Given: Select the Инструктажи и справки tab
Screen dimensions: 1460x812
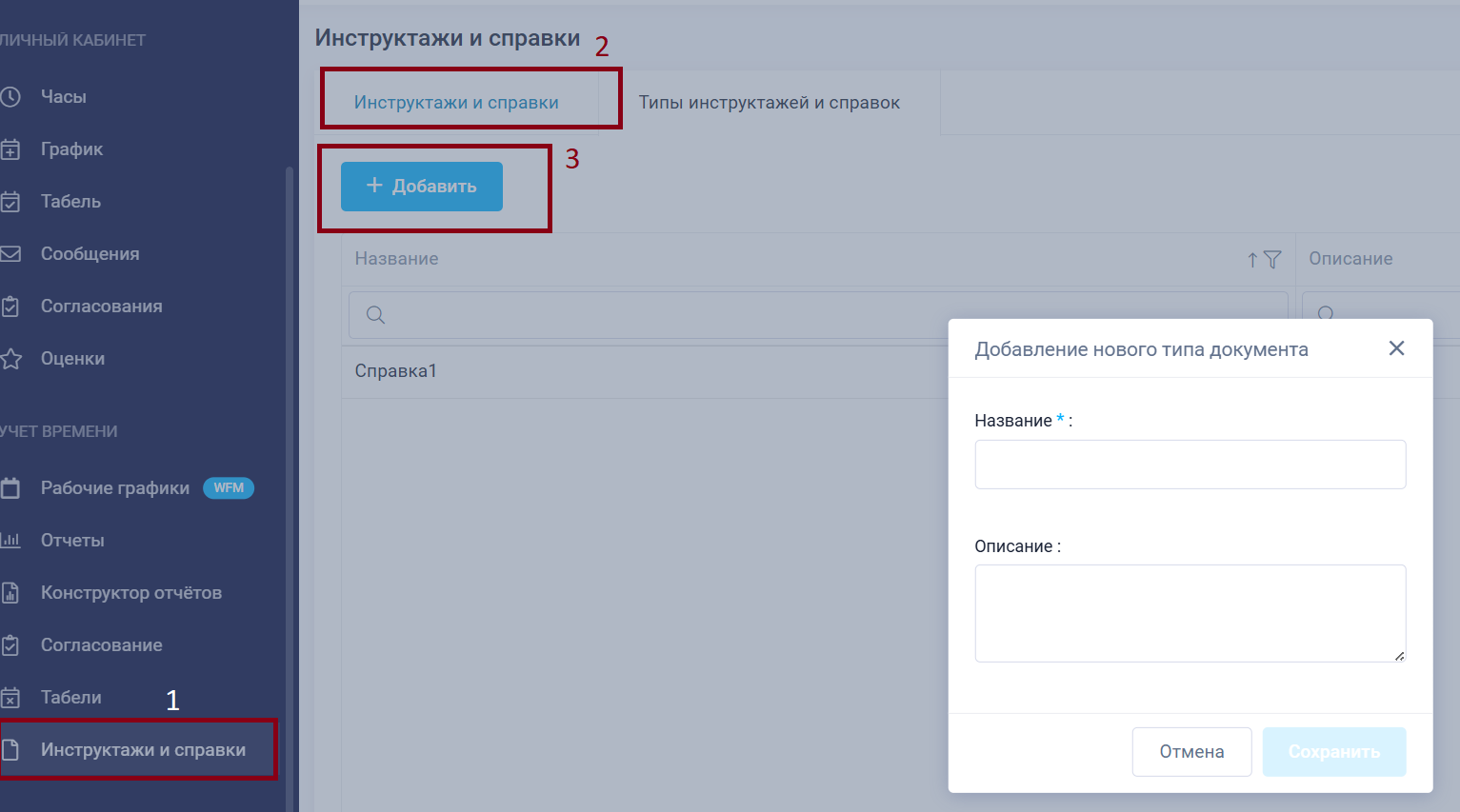Looking at the screenshot, I should pyautogui.click(x=456, y=103).
